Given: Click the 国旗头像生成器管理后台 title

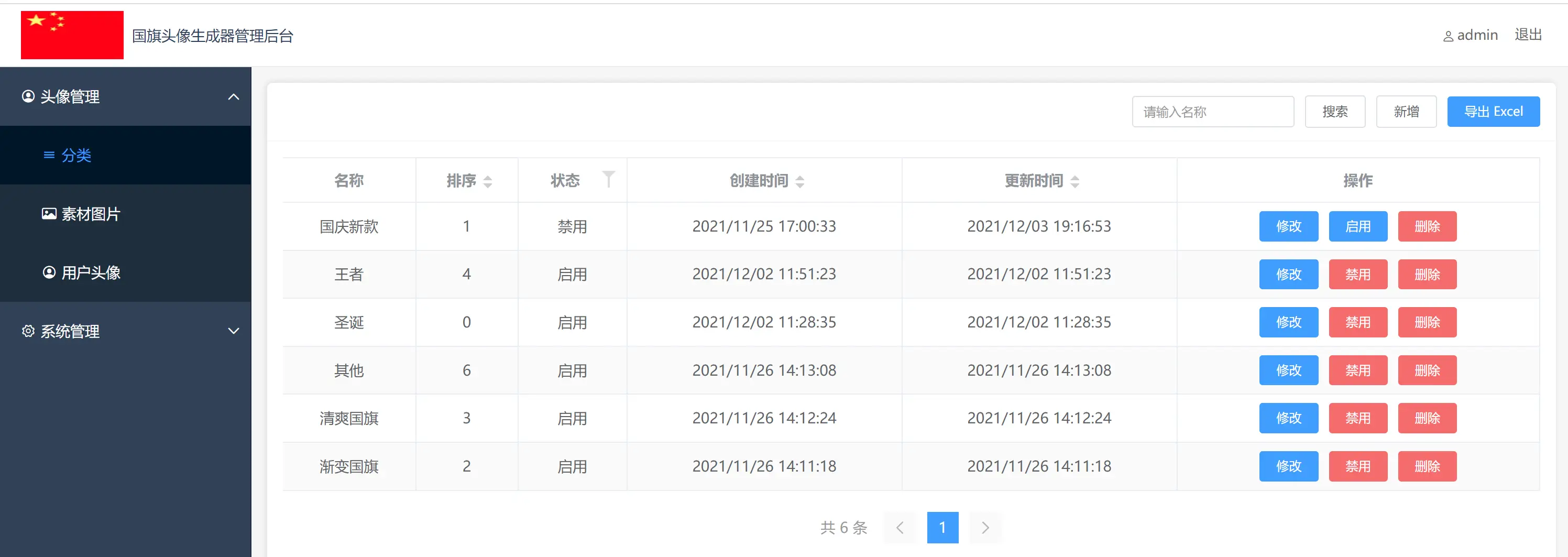Looking at the screenshot, I should (x=212, y=36).
